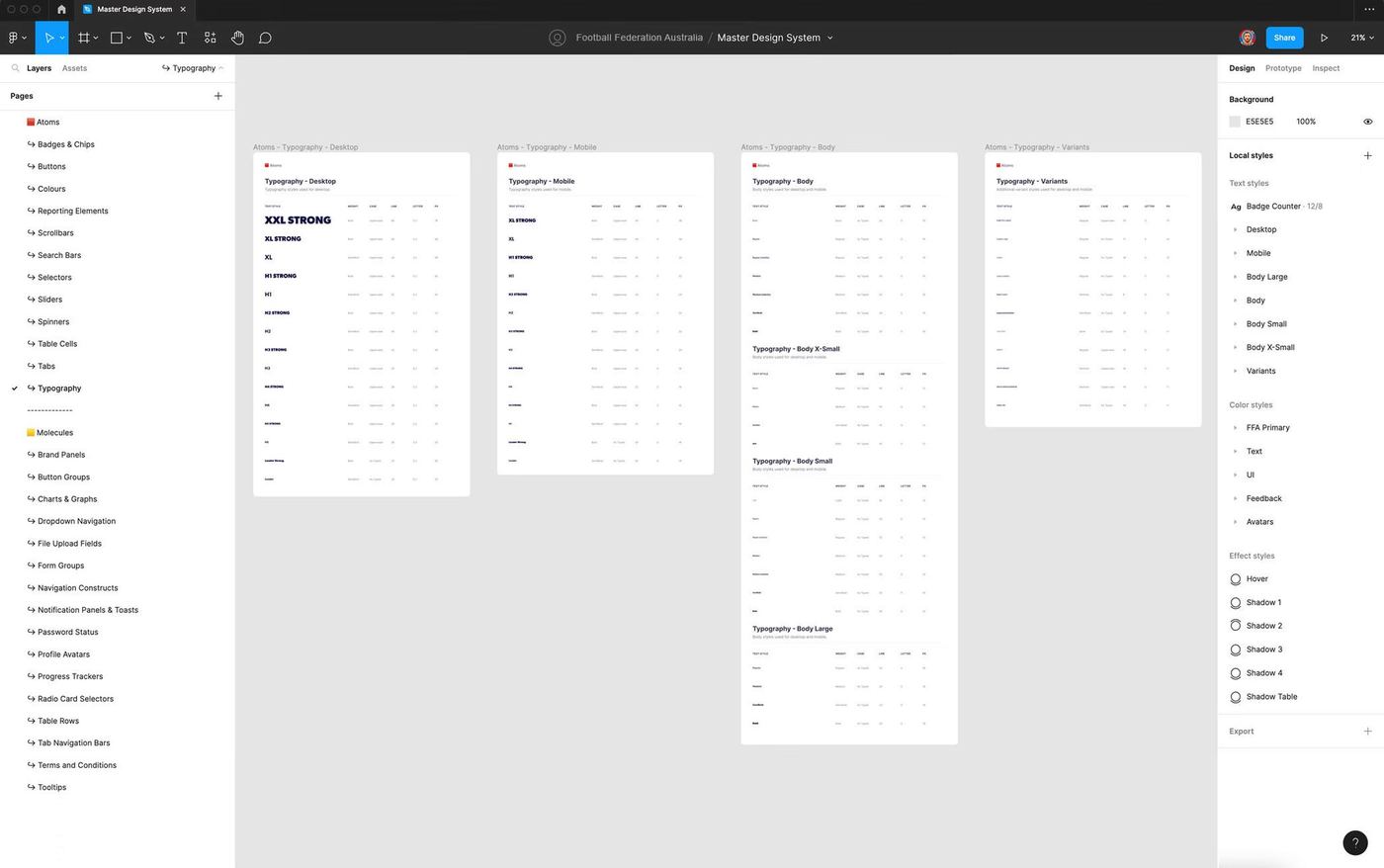The image size is (1384, 868).
Task: Expand the Desktop text styles group
Action: (x=1235, y=229)
